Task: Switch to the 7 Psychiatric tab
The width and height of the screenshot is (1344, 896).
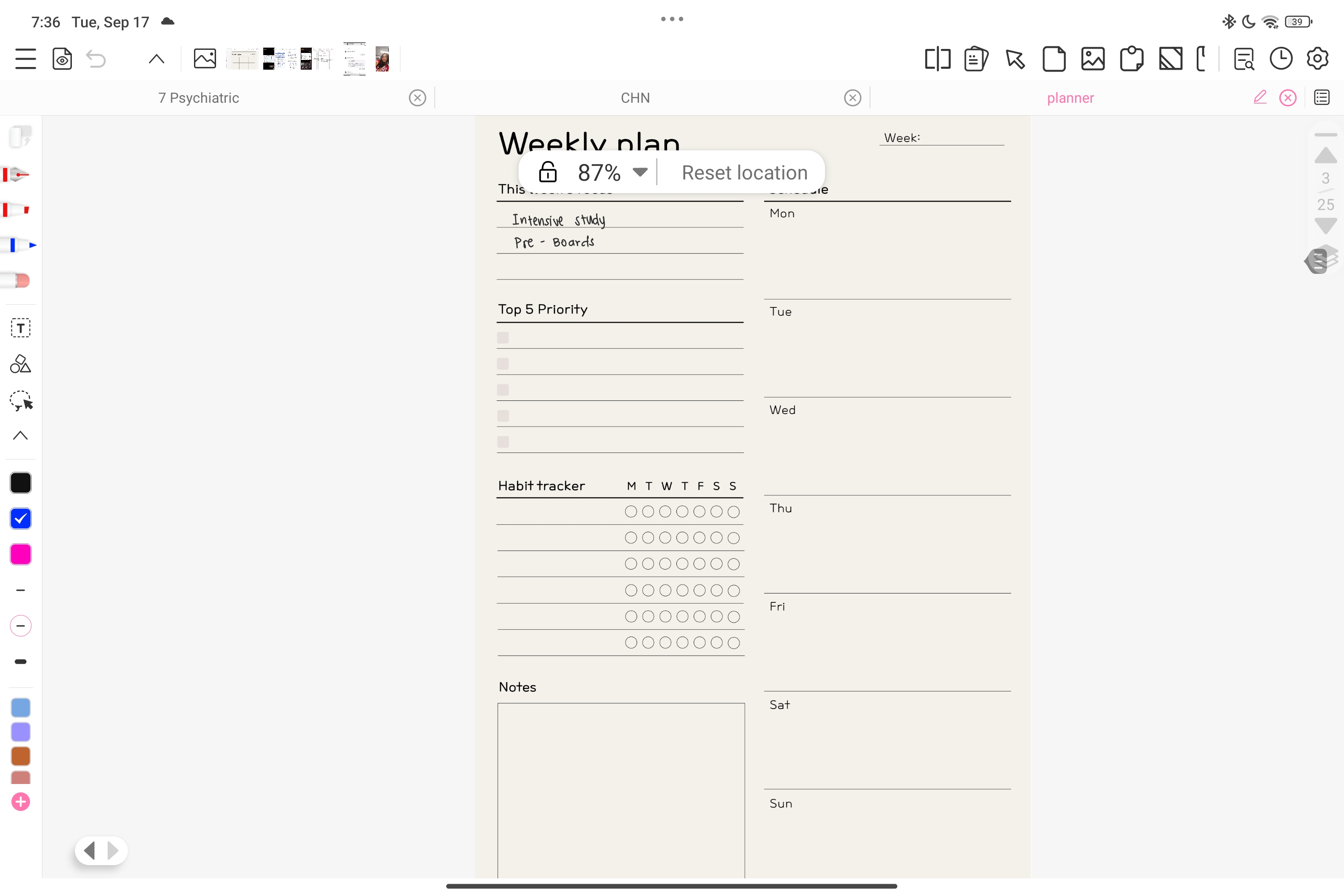Action: [x=198, y=98]
